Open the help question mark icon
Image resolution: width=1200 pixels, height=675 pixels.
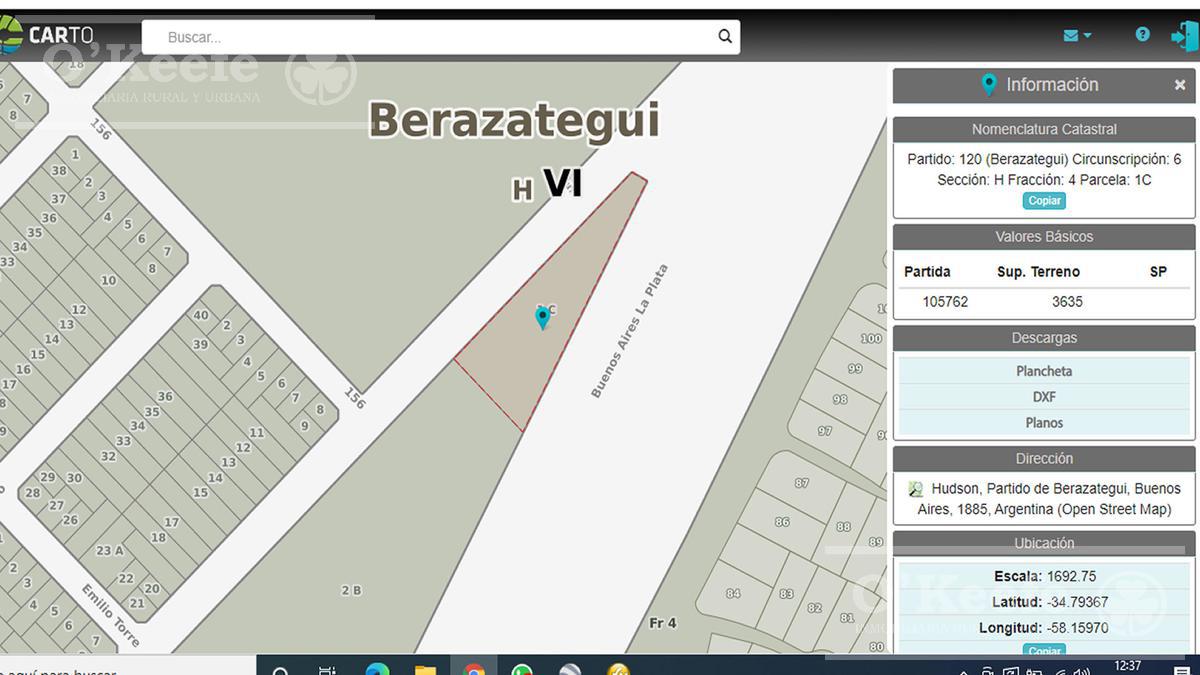1142,34
